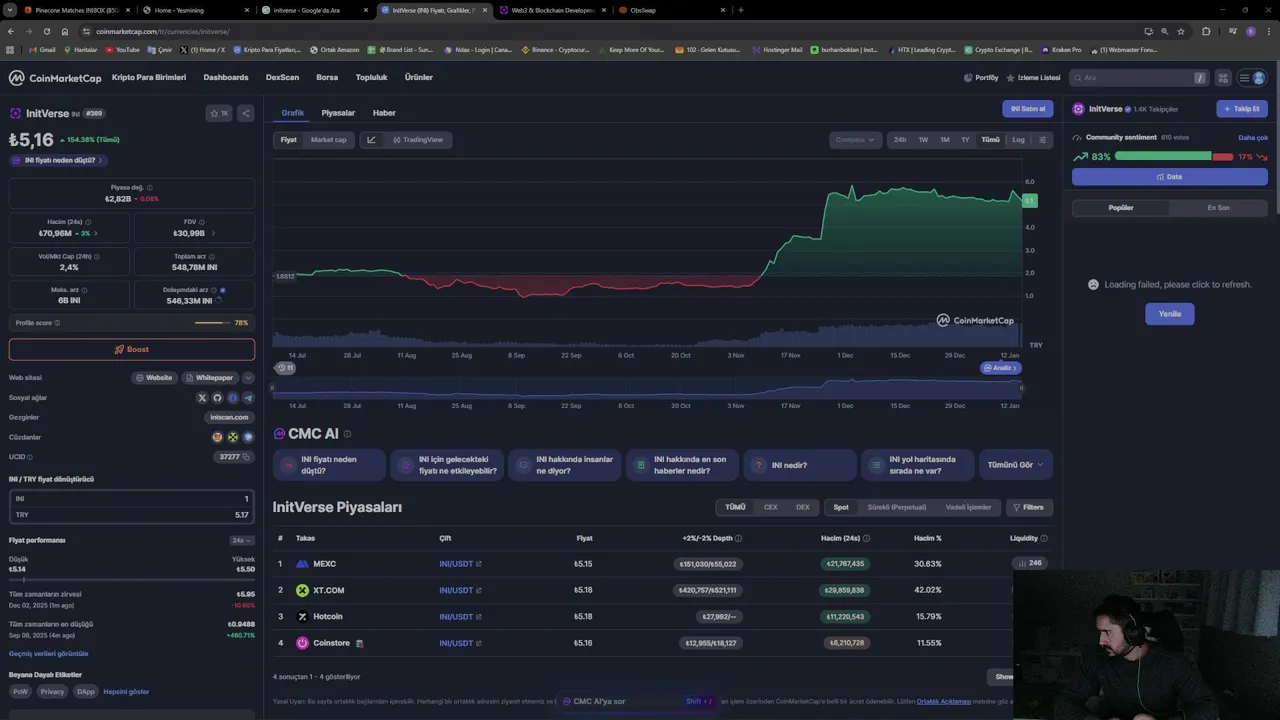The height and width of the screenshot is (720, 1280).
Task: Expand 'INI fiyatı neden düştü?' pill
Action: pyautogui.click(x=59, y=160)
